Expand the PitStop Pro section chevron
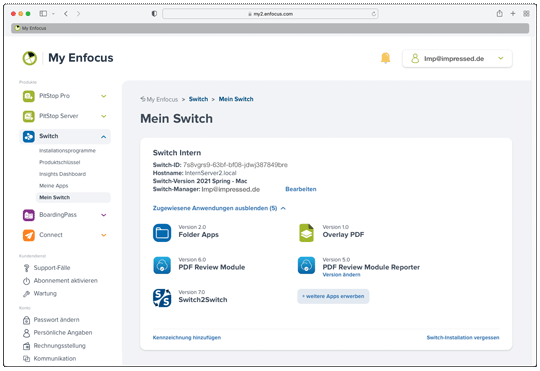540x371 pixels. [x=104, y=96]
